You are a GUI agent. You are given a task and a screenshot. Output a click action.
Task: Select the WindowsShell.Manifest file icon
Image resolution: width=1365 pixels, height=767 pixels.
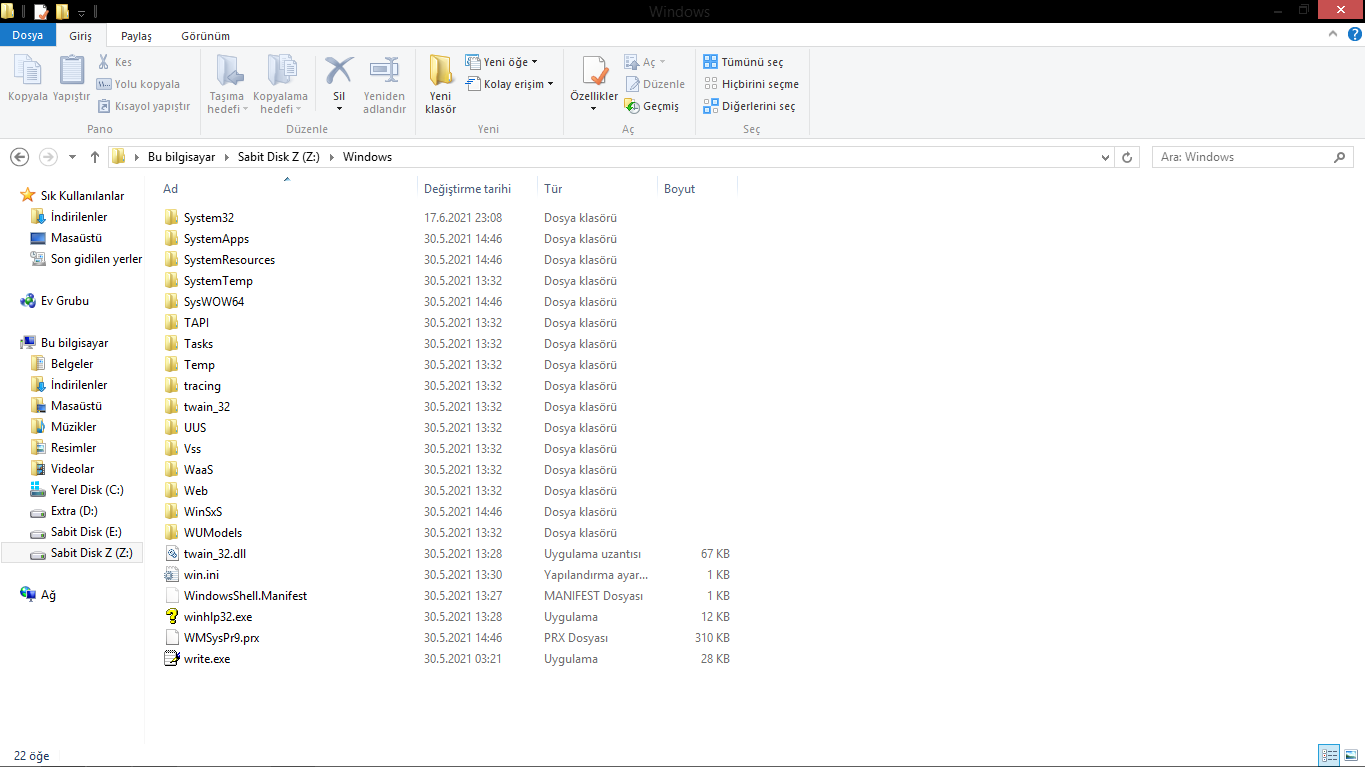172,595
